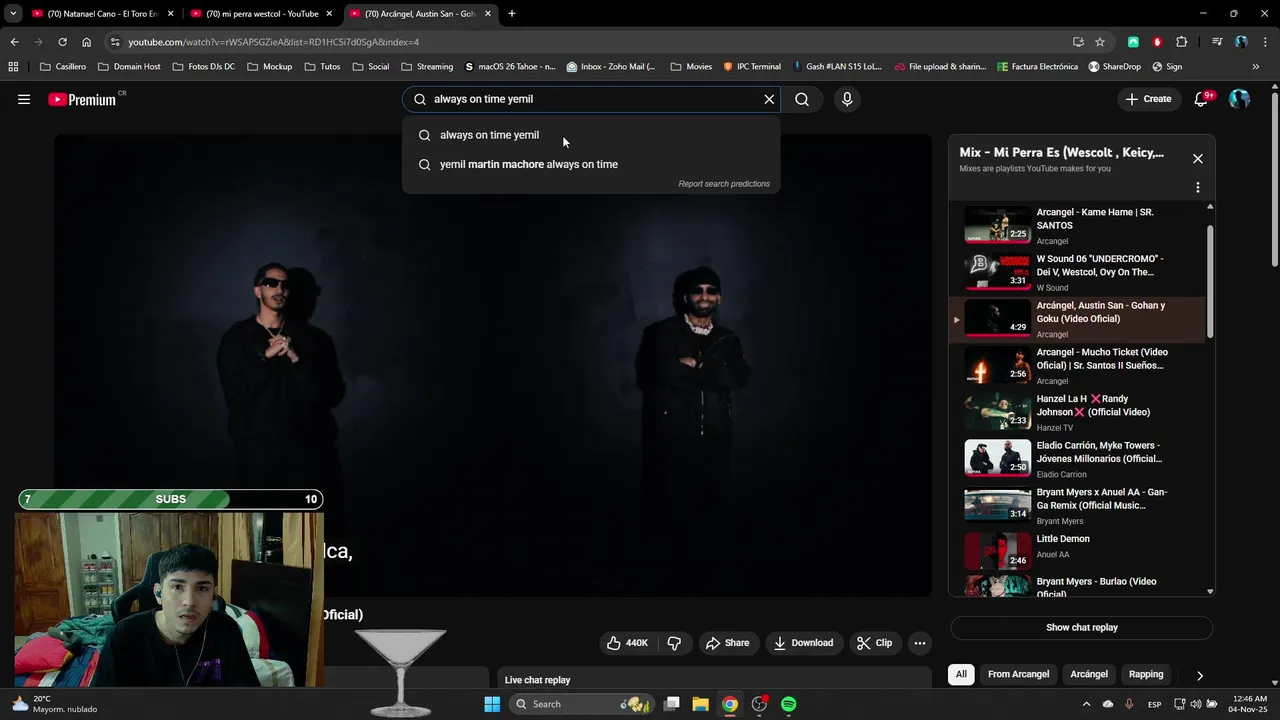The width and height of the screenshot is (1280, 720).
Task: Click the Share button
Action: pos(727,643)
